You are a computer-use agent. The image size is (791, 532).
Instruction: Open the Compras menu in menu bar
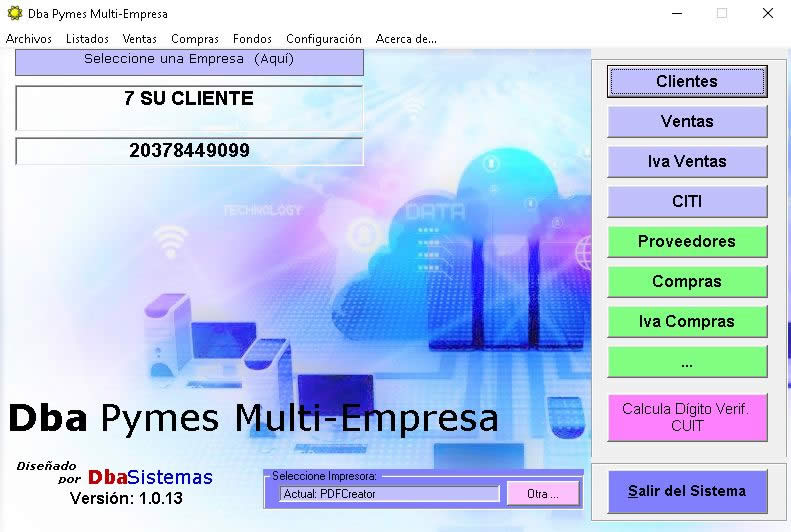[x=195, y=39]
